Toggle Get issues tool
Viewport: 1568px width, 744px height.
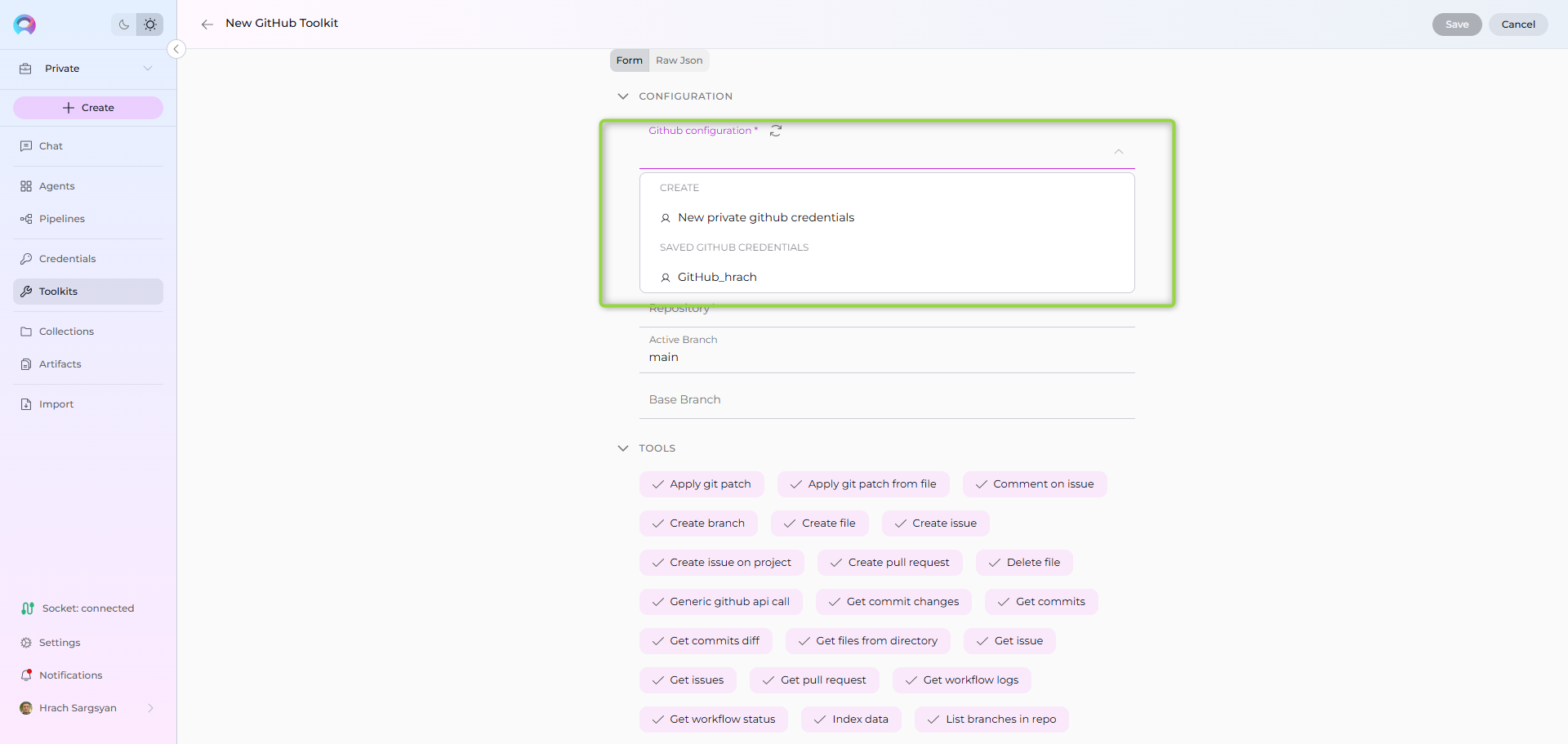(x=688, y=680)
